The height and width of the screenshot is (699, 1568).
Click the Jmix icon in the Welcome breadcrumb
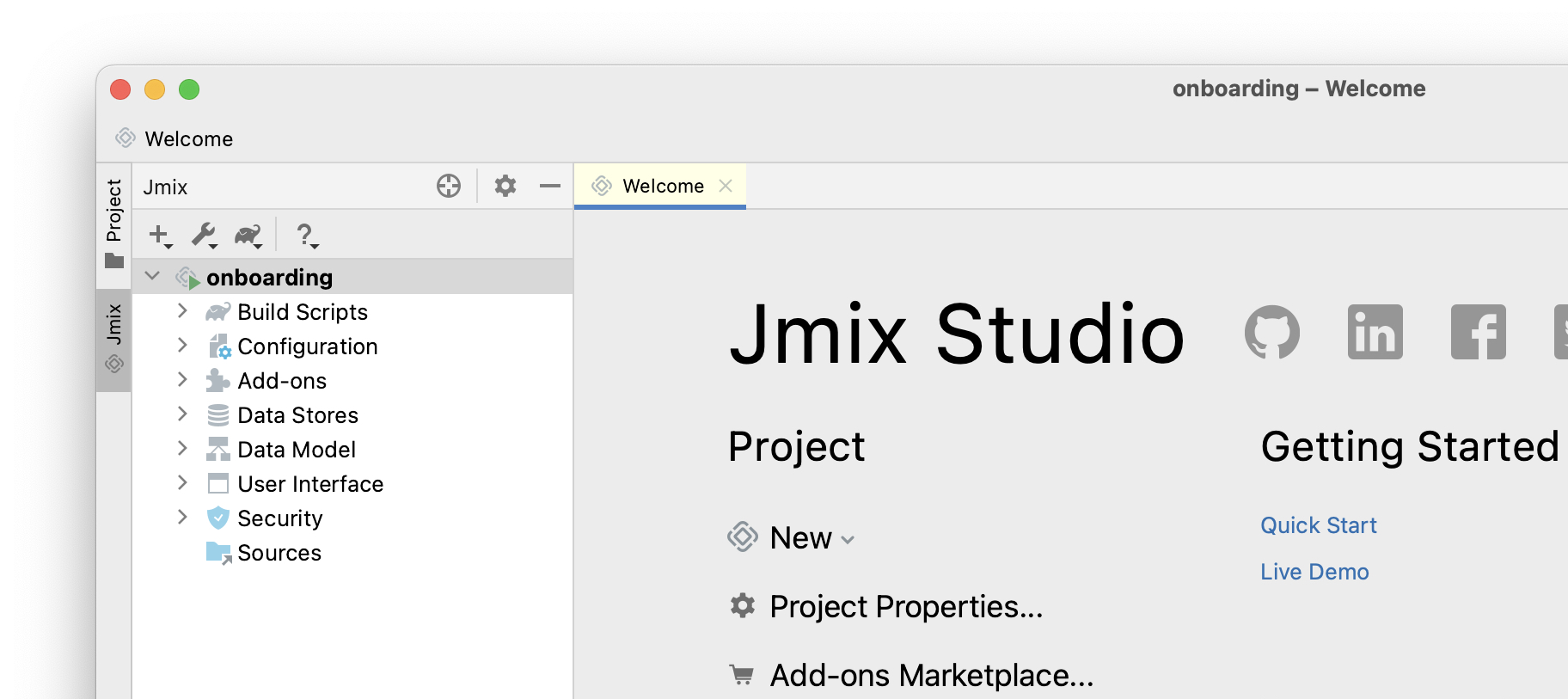pyautogui.click(x=126, y=138)
